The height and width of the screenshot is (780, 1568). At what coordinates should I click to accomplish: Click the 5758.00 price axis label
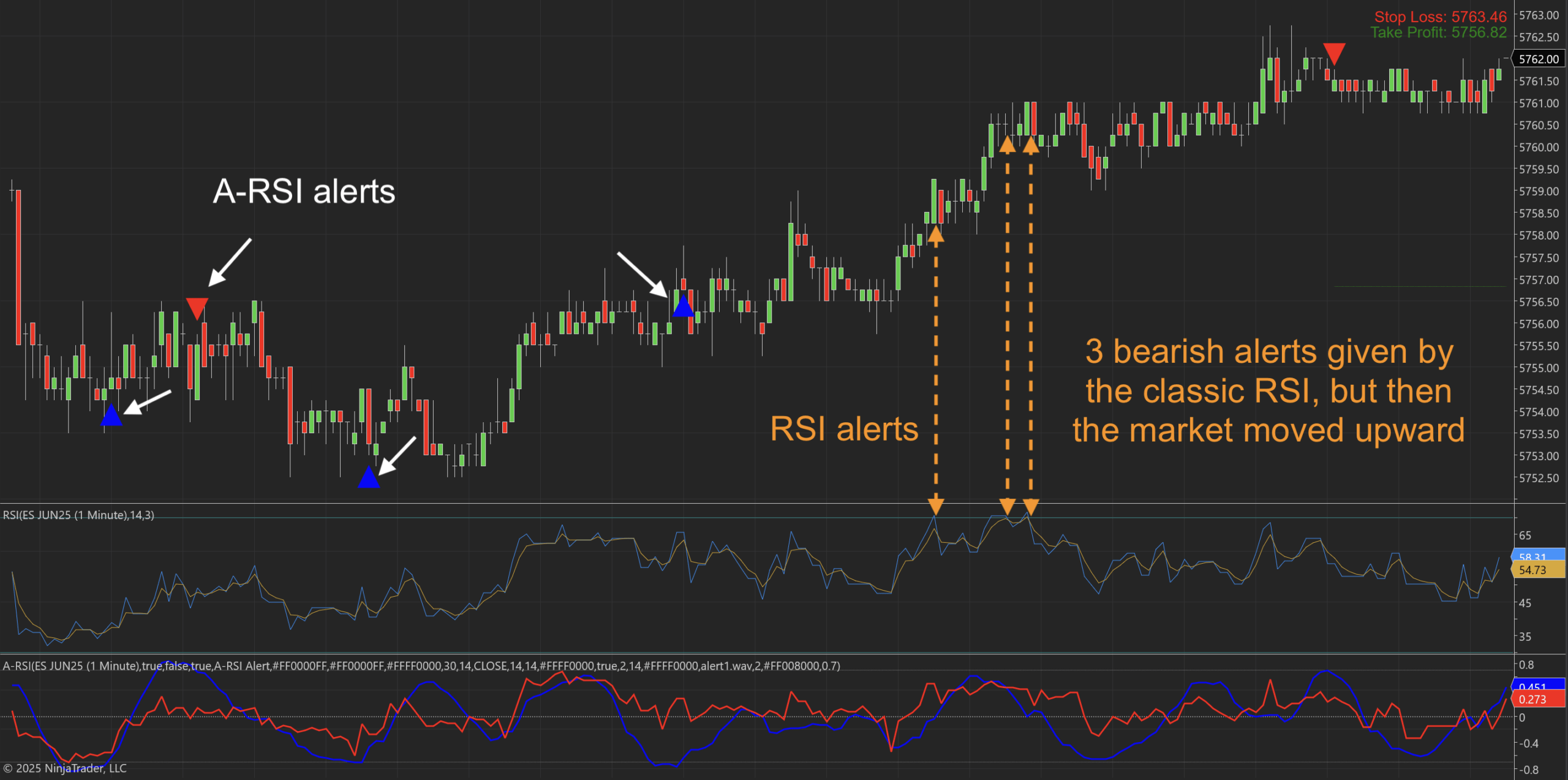point(1539,235)
